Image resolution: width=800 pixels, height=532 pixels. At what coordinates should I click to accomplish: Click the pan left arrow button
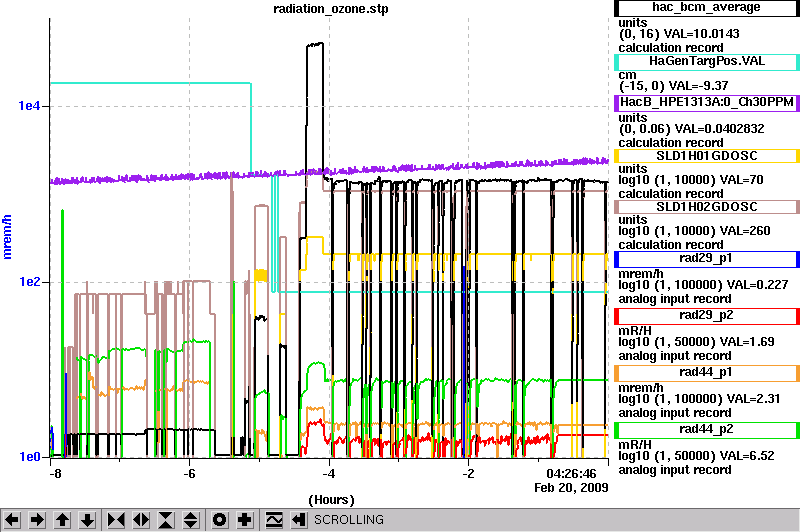(12, 520)
